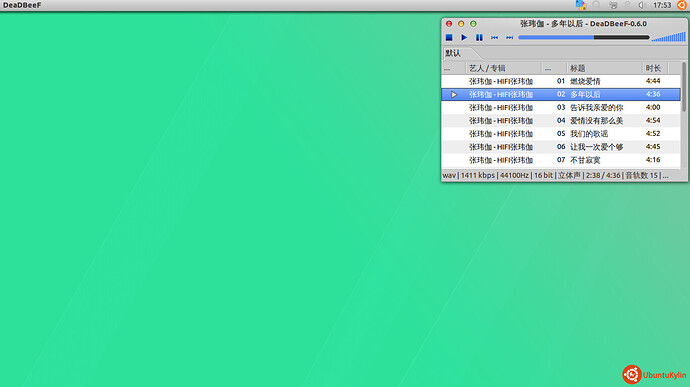Skip to the next track
Image resolution: width=690 pixels, height=387 pixels.
click(x=510, y=37)
